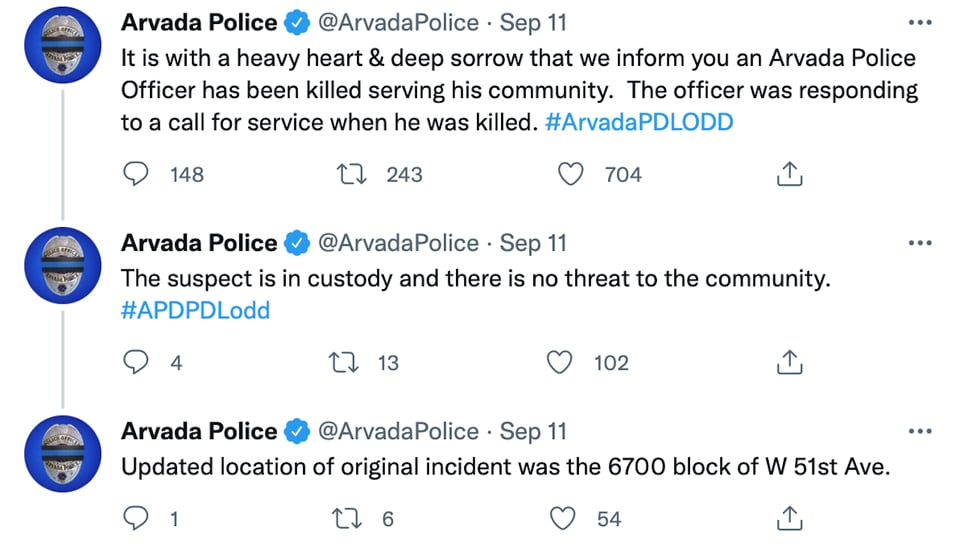Open @ArvadaPolice handle on second tweet
The height and width of the screenshot is (544, 960).
398,243
